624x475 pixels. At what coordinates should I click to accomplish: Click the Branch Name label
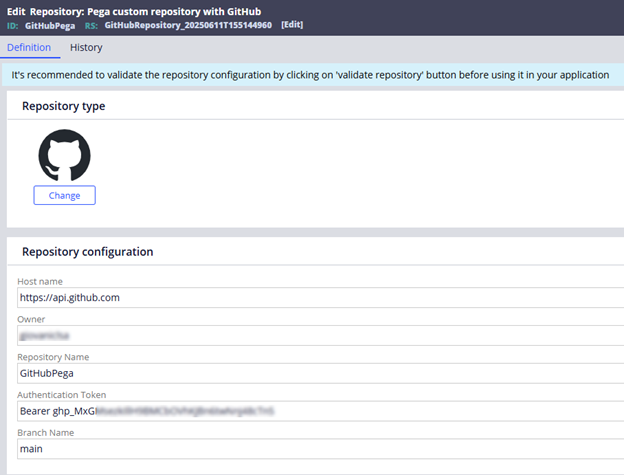coord(46,432)
